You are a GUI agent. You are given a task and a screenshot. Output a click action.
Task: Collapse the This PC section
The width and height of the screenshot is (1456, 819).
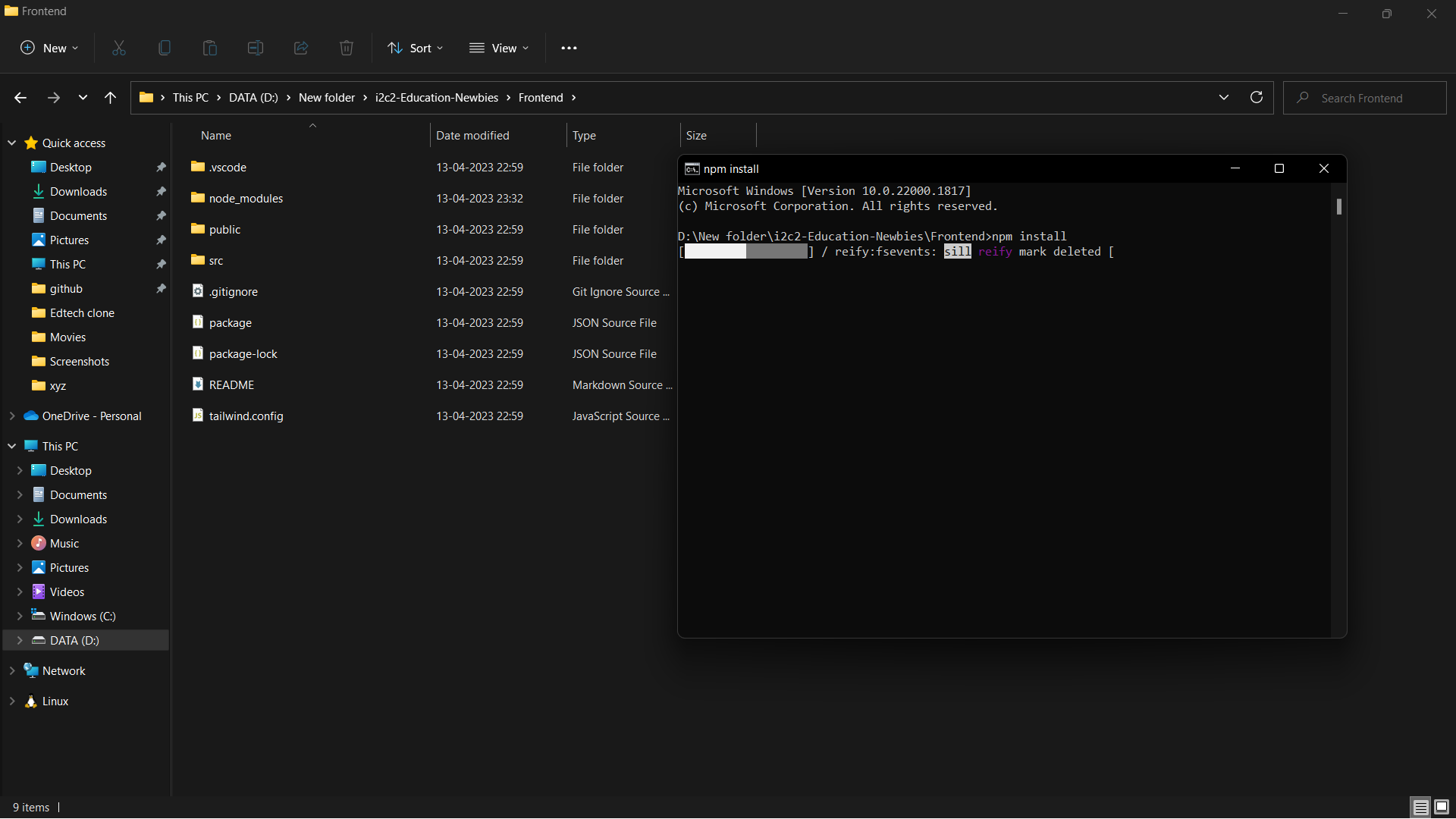(12, 446)
